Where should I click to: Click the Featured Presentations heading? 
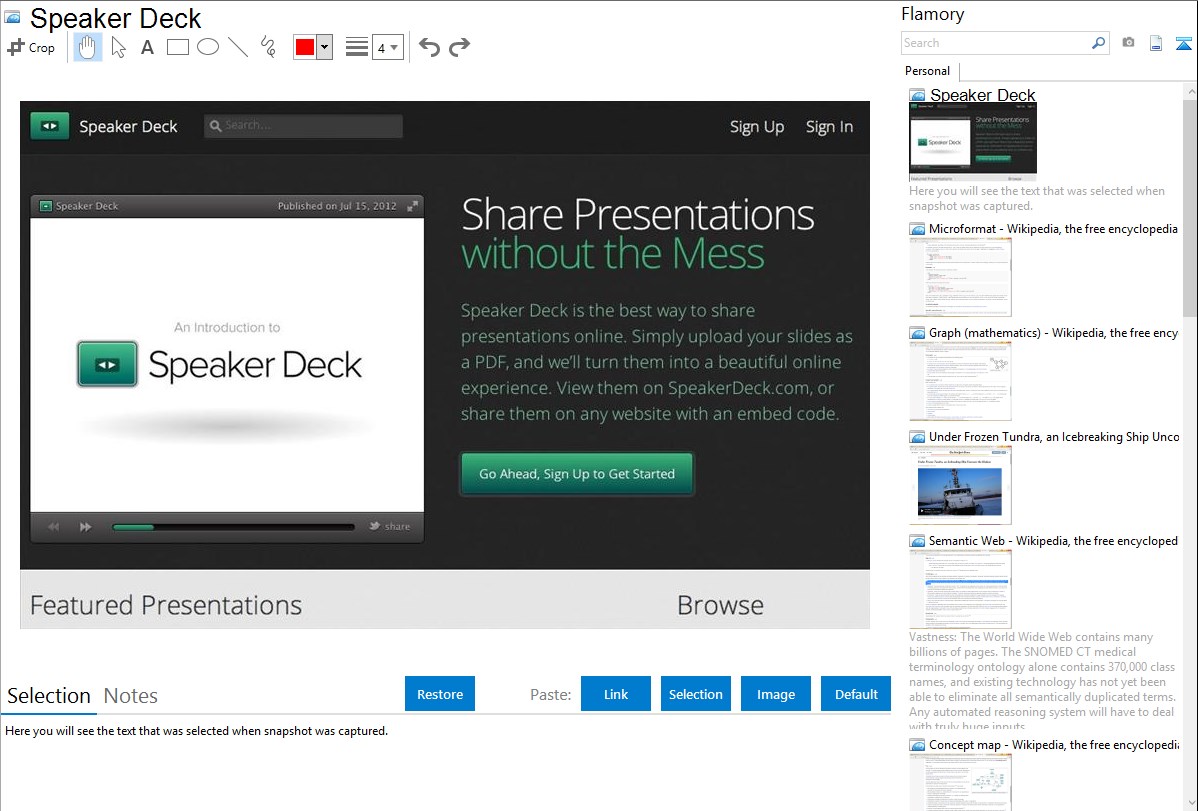click(x=166, y=605)
